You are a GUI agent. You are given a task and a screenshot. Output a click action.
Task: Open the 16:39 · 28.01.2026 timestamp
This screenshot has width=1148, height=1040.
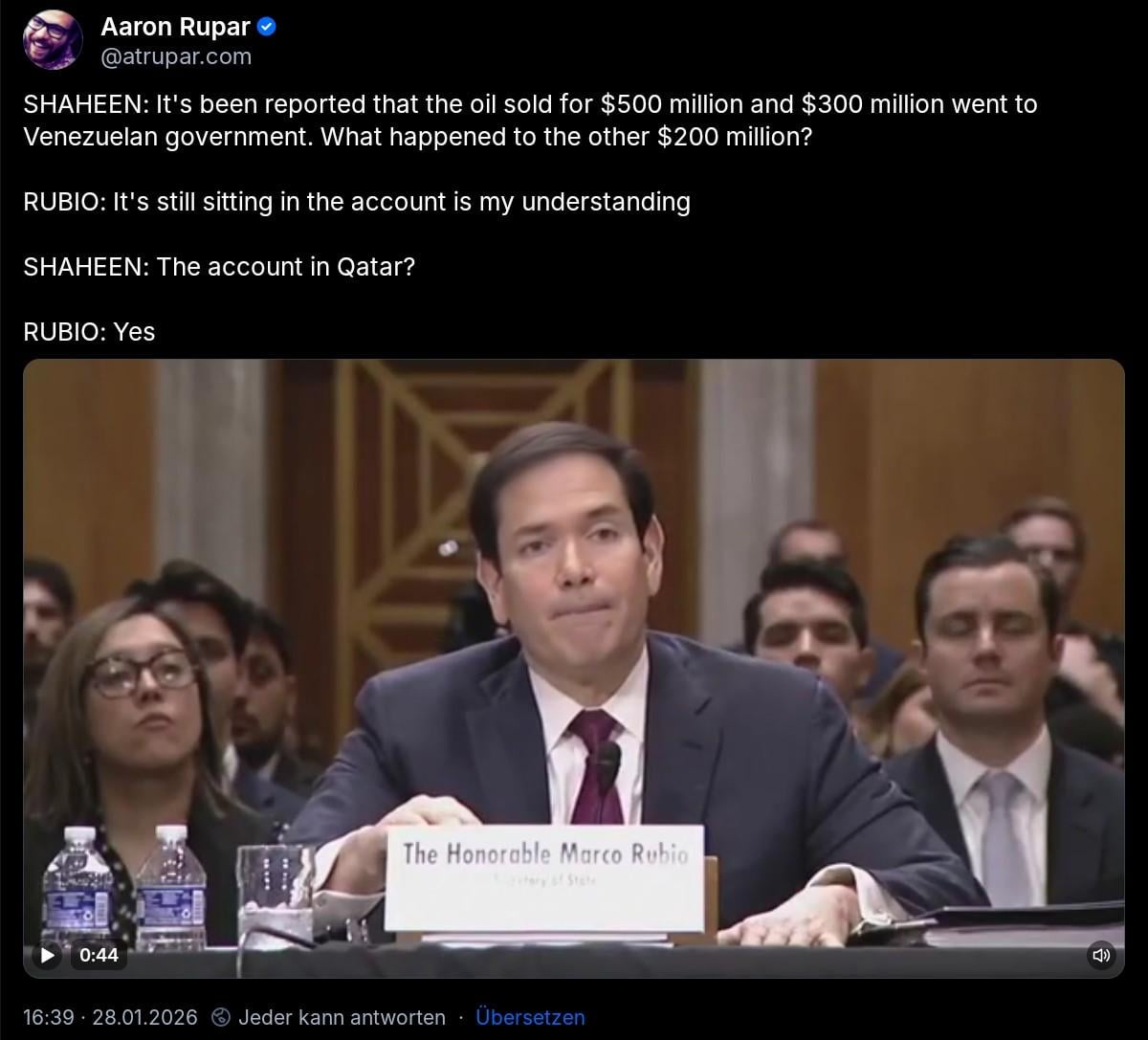tap(110, 1017)
